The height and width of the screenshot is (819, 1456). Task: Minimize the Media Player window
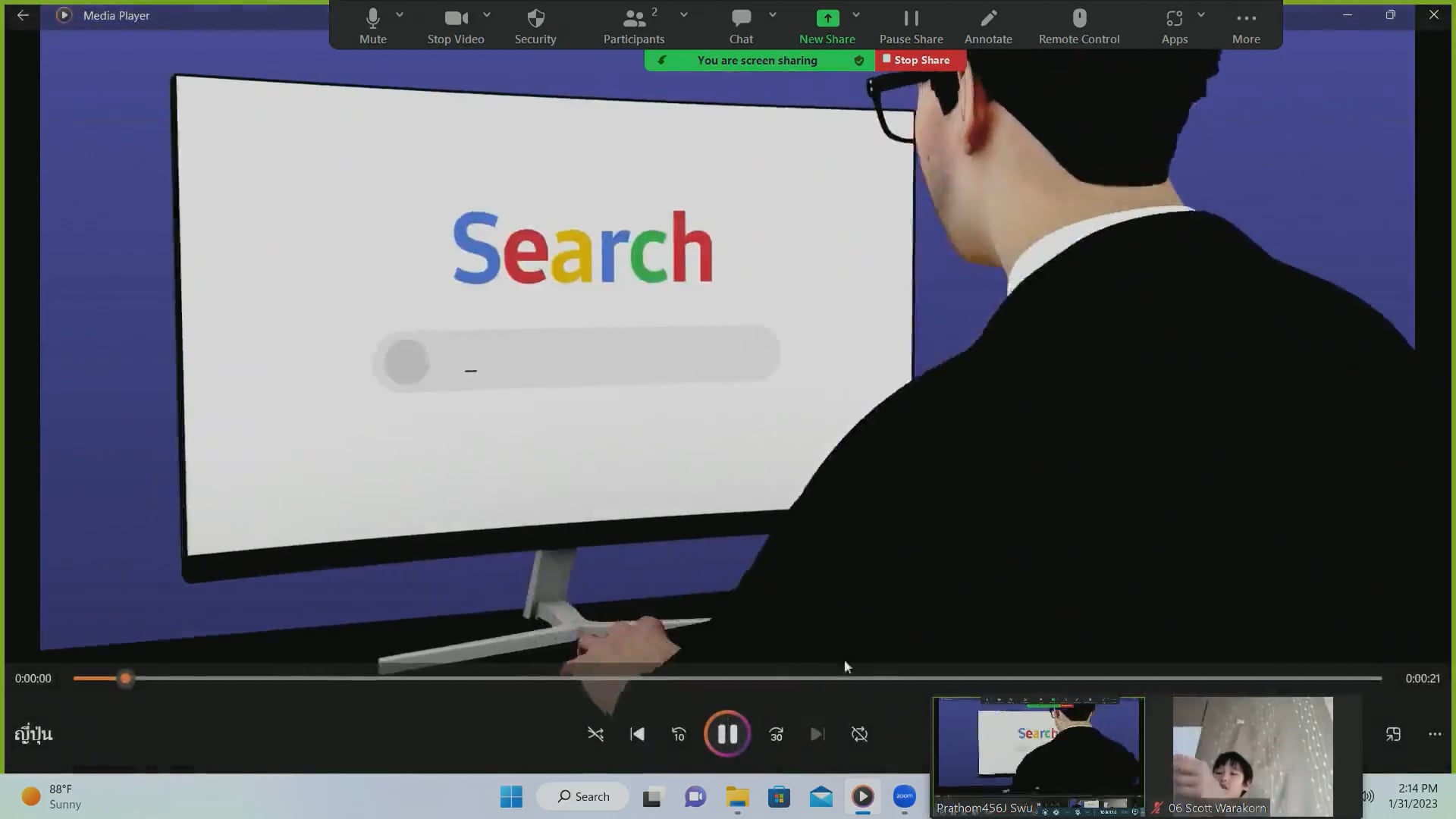point(1348,15)
